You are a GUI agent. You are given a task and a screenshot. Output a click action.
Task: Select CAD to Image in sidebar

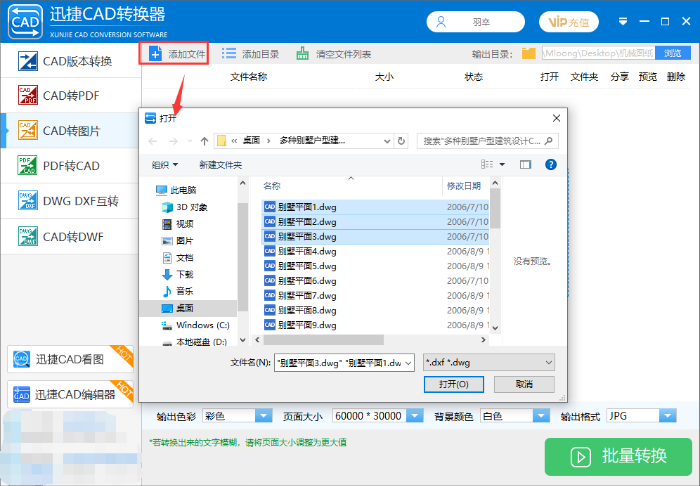(71, 131)
